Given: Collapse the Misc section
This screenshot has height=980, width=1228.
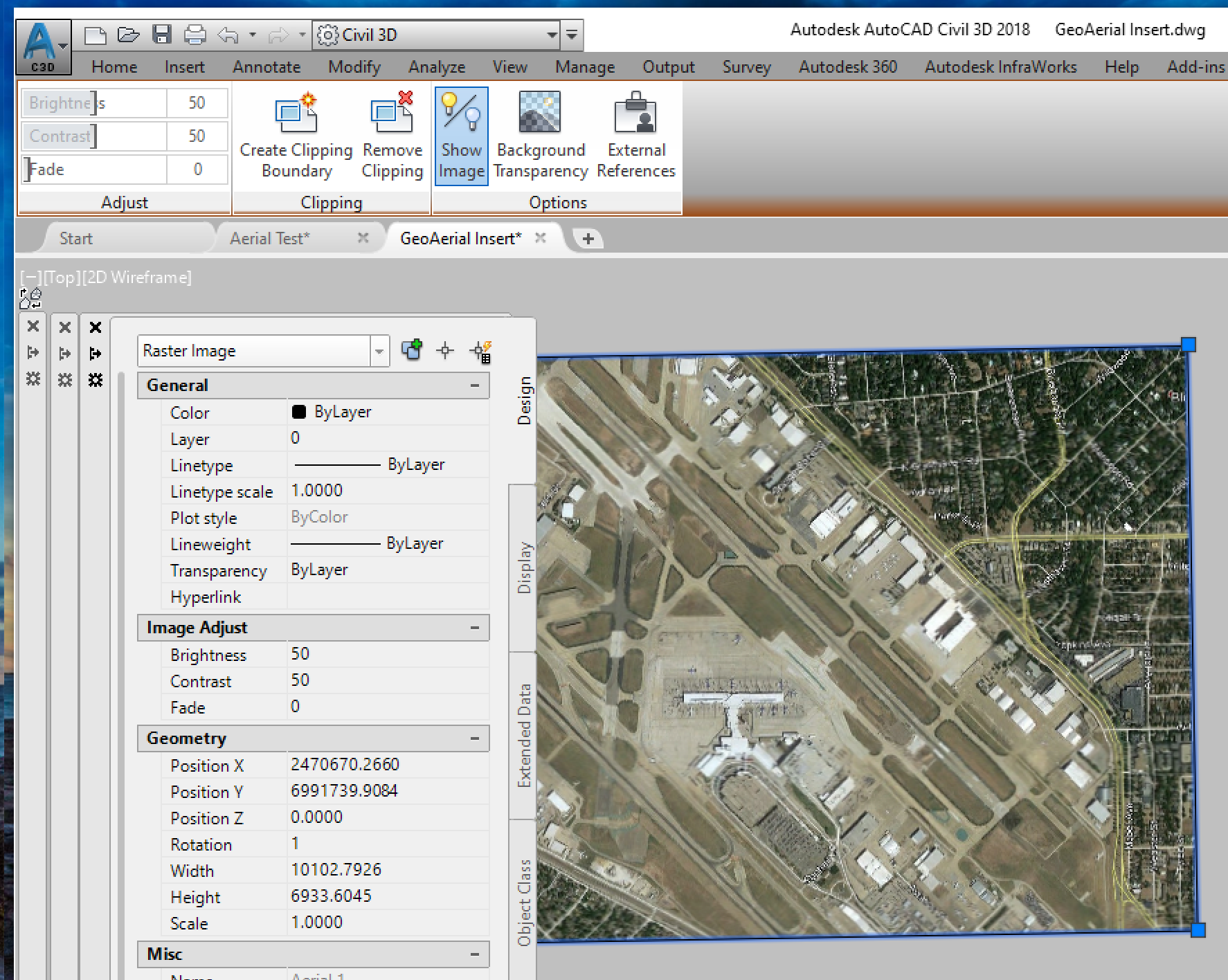Looking at the screenshot, I should (x=475, y=954).
